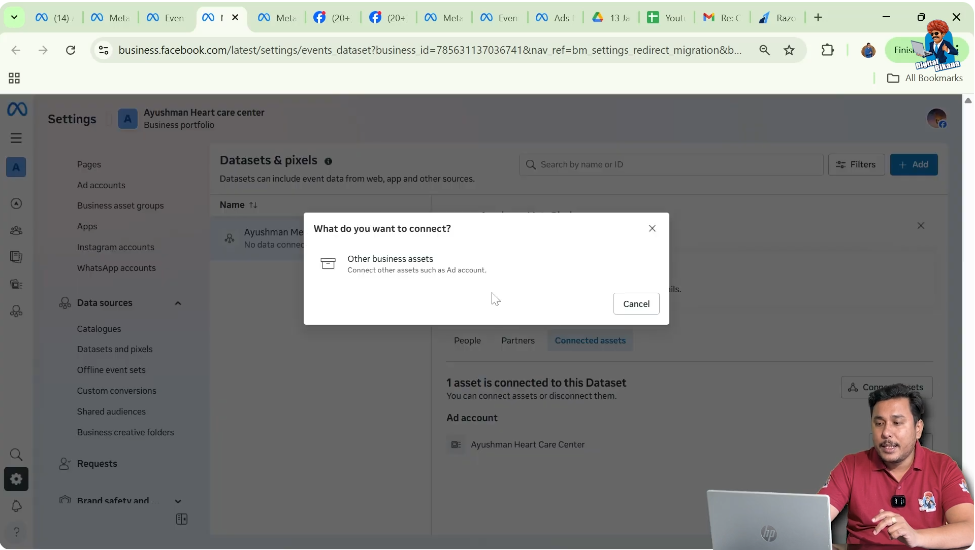Open Business creative folders
The image size is (975, 550).
pos(125,433)
